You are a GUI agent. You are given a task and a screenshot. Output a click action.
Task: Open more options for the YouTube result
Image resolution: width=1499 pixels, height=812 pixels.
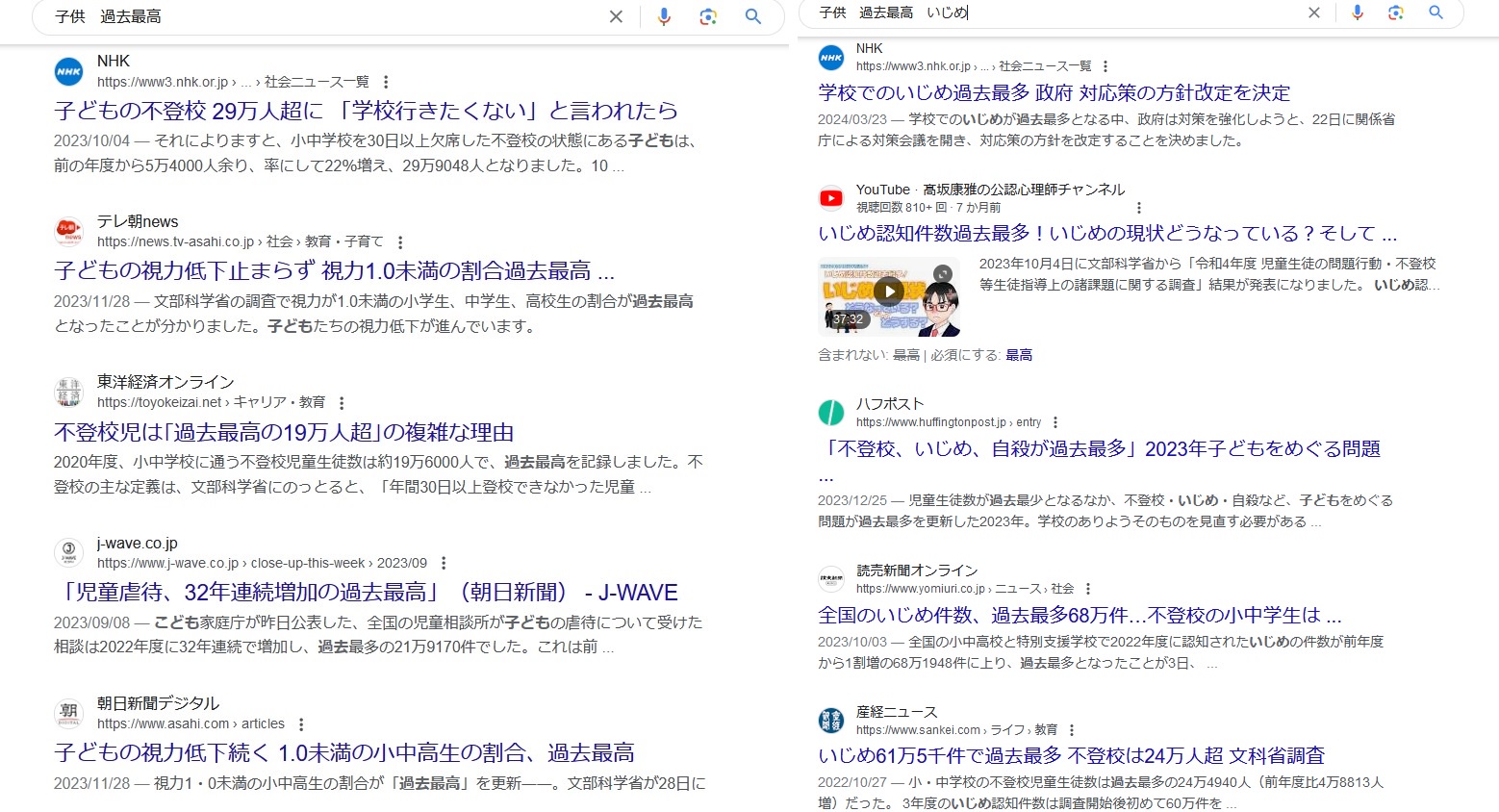[1139, 208]
